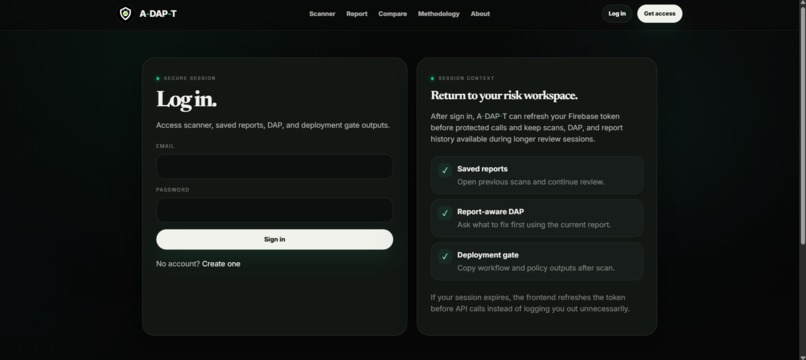
Task: Submit with the Sign in button
Action: [x=274, y=240]
